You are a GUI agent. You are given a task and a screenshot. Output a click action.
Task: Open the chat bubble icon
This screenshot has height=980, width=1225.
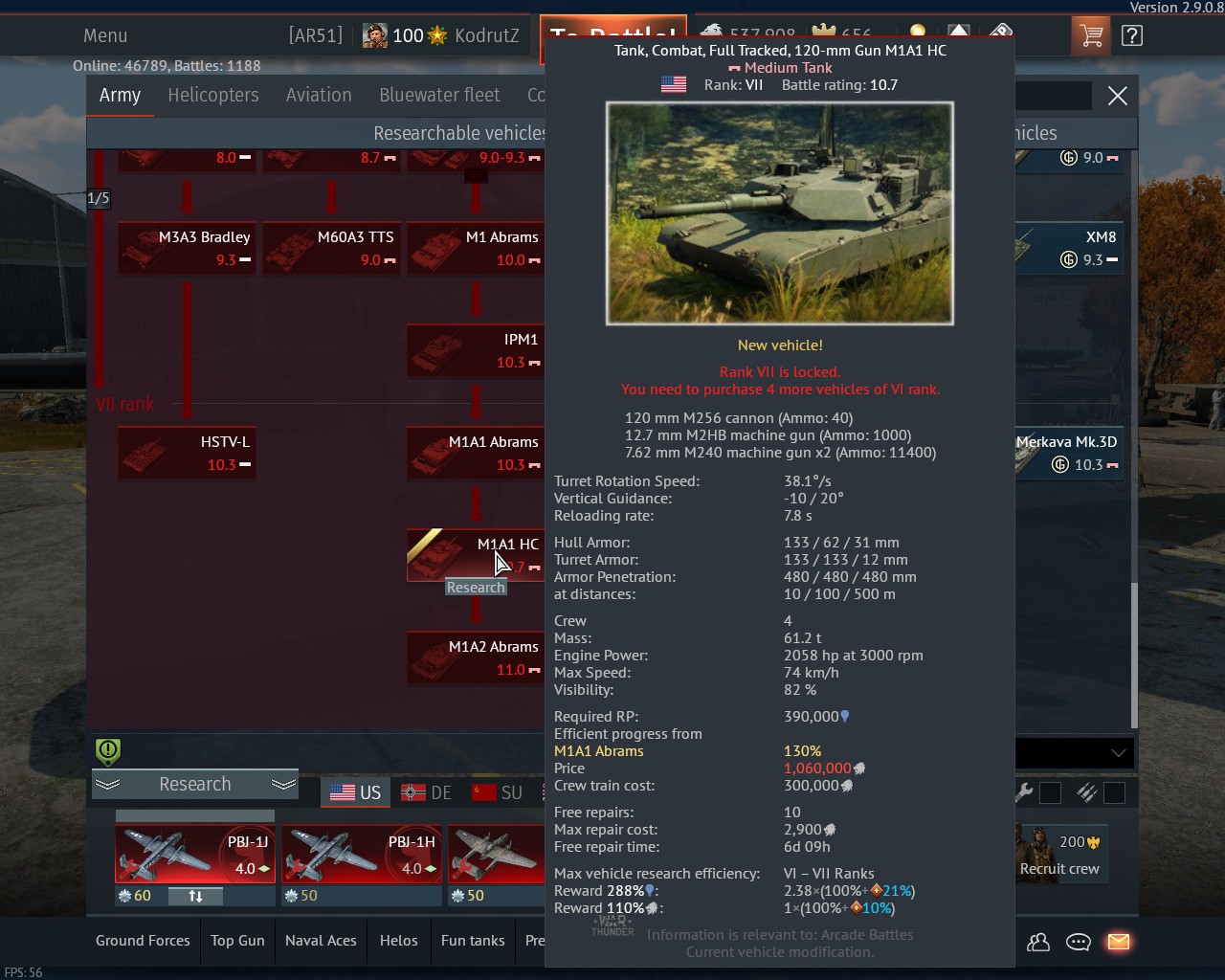(x=1079, y=942)
